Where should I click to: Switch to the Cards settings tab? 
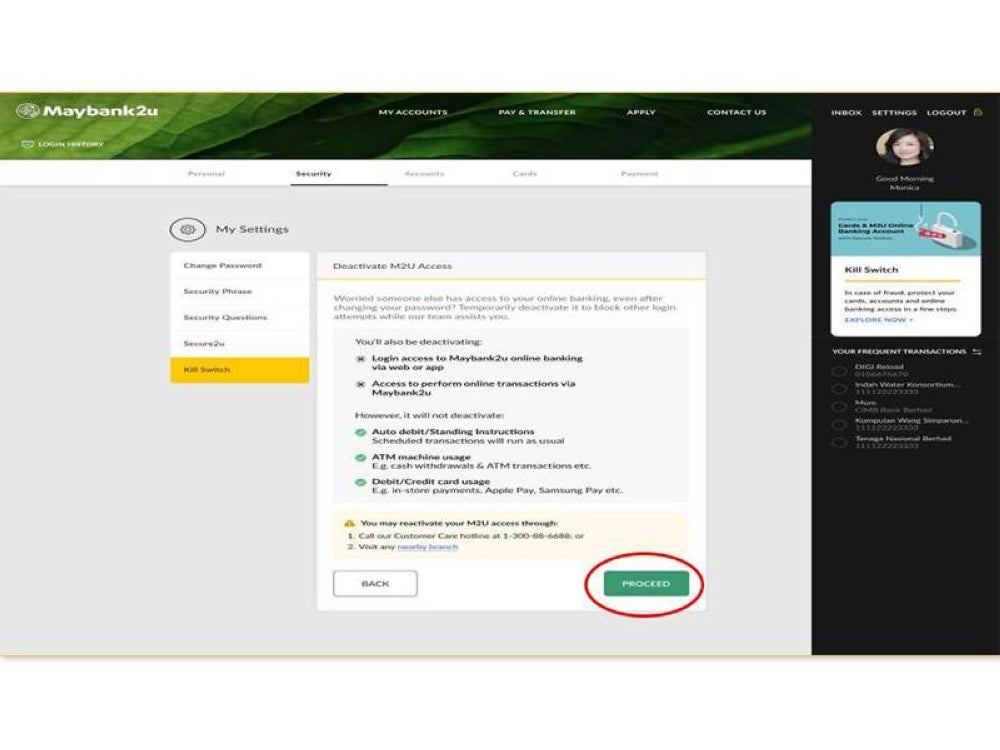pos(524,174)
